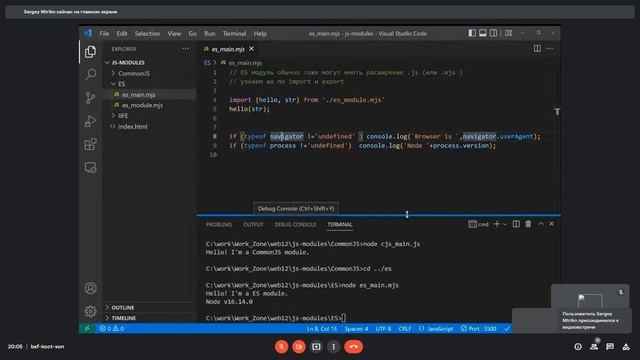
Task: Click the Ln 8, Col 15 status entry
Action: 322,329
